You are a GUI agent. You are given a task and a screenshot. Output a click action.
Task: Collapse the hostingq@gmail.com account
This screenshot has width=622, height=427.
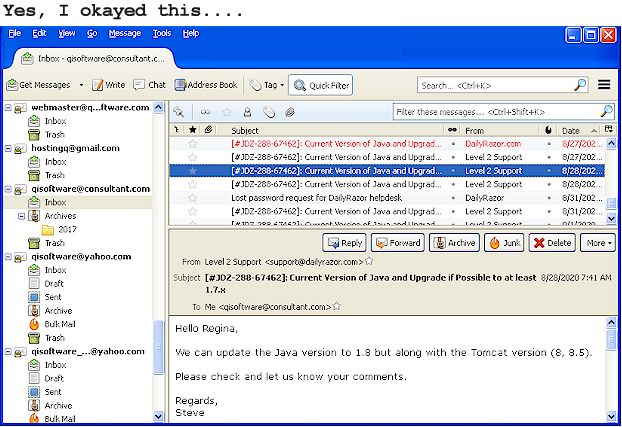point(8,148)
